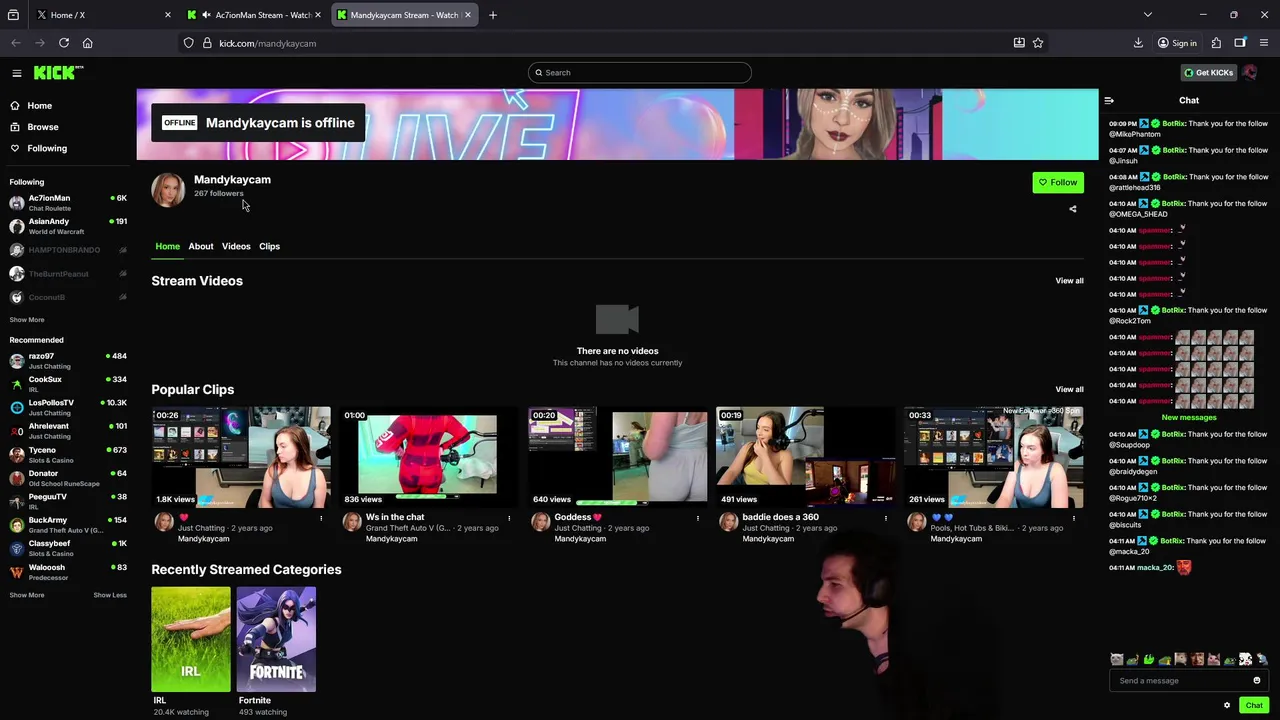This screenshot has width=1280, height=720.
Task: Open options menu for 'Goddess' clip
Action: pos(698,518)
